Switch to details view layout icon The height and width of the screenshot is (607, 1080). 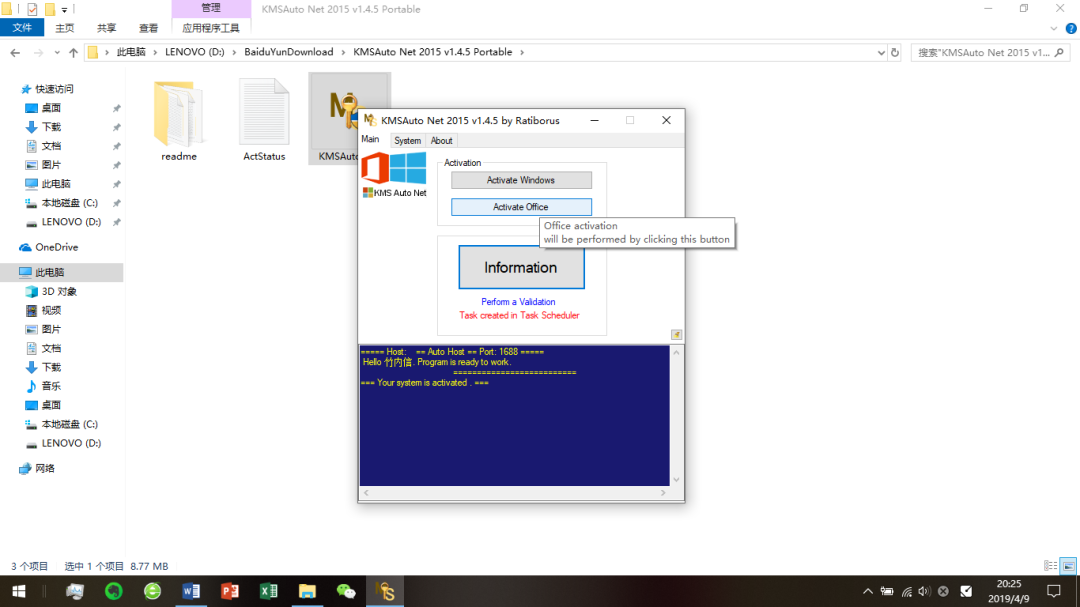tap(1050, 566)
